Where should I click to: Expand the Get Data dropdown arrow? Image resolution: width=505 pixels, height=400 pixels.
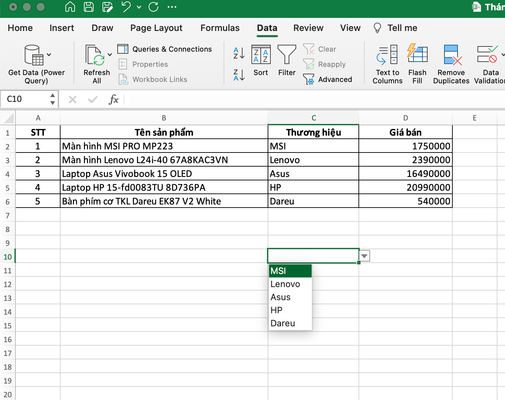tap(49, 54)
